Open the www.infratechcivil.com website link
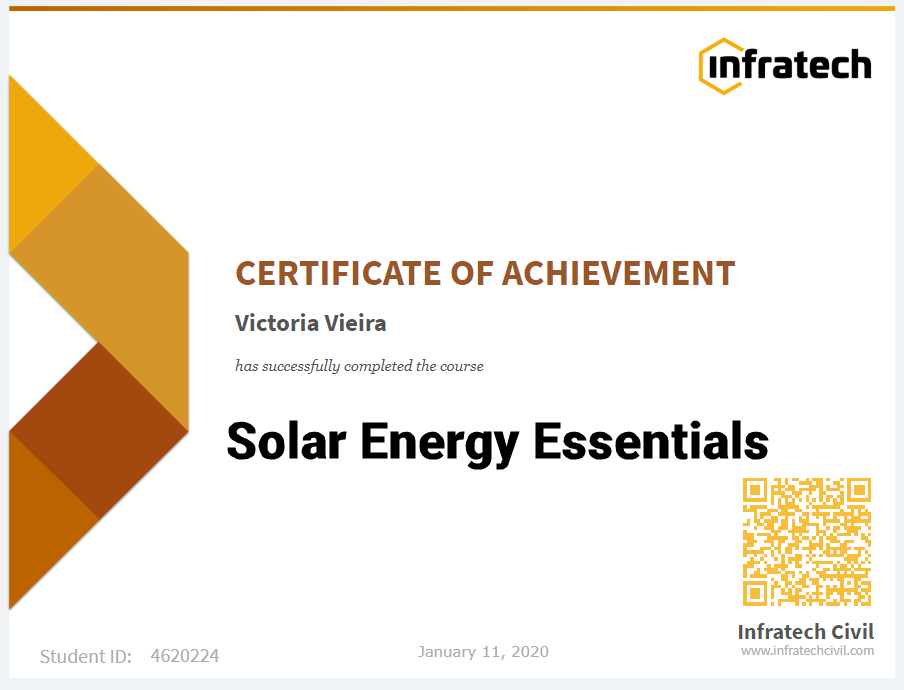 click(806, 649)
